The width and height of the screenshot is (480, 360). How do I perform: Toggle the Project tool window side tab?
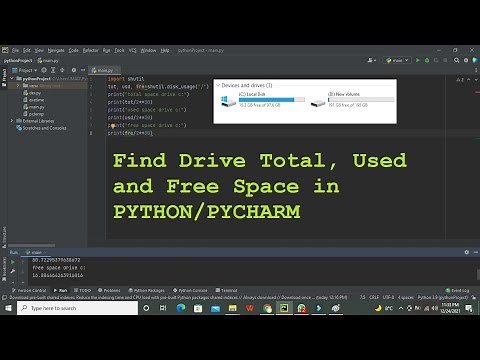4,77
